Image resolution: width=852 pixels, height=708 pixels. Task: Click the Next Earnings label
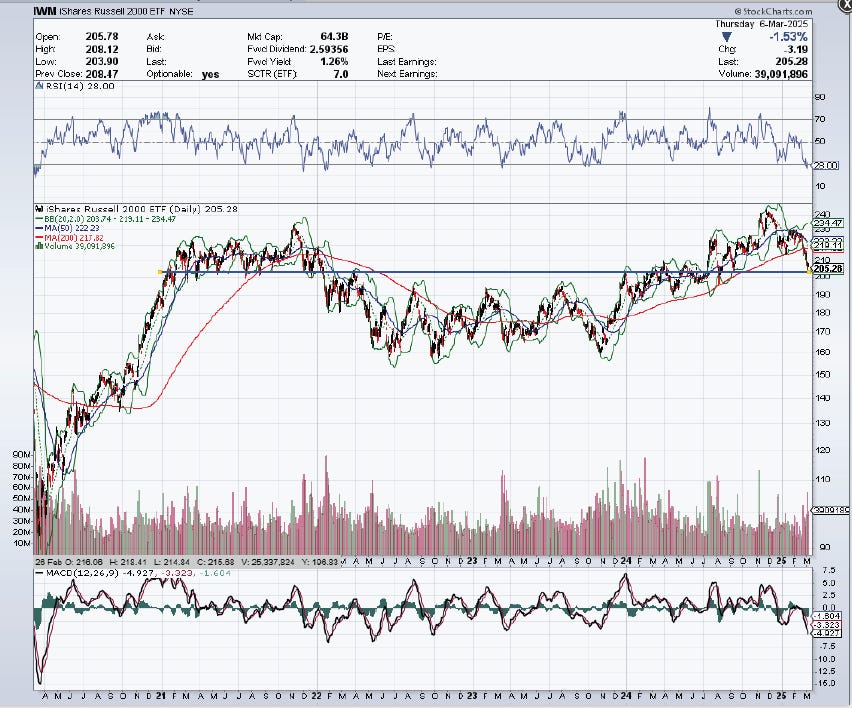point(408,74)
